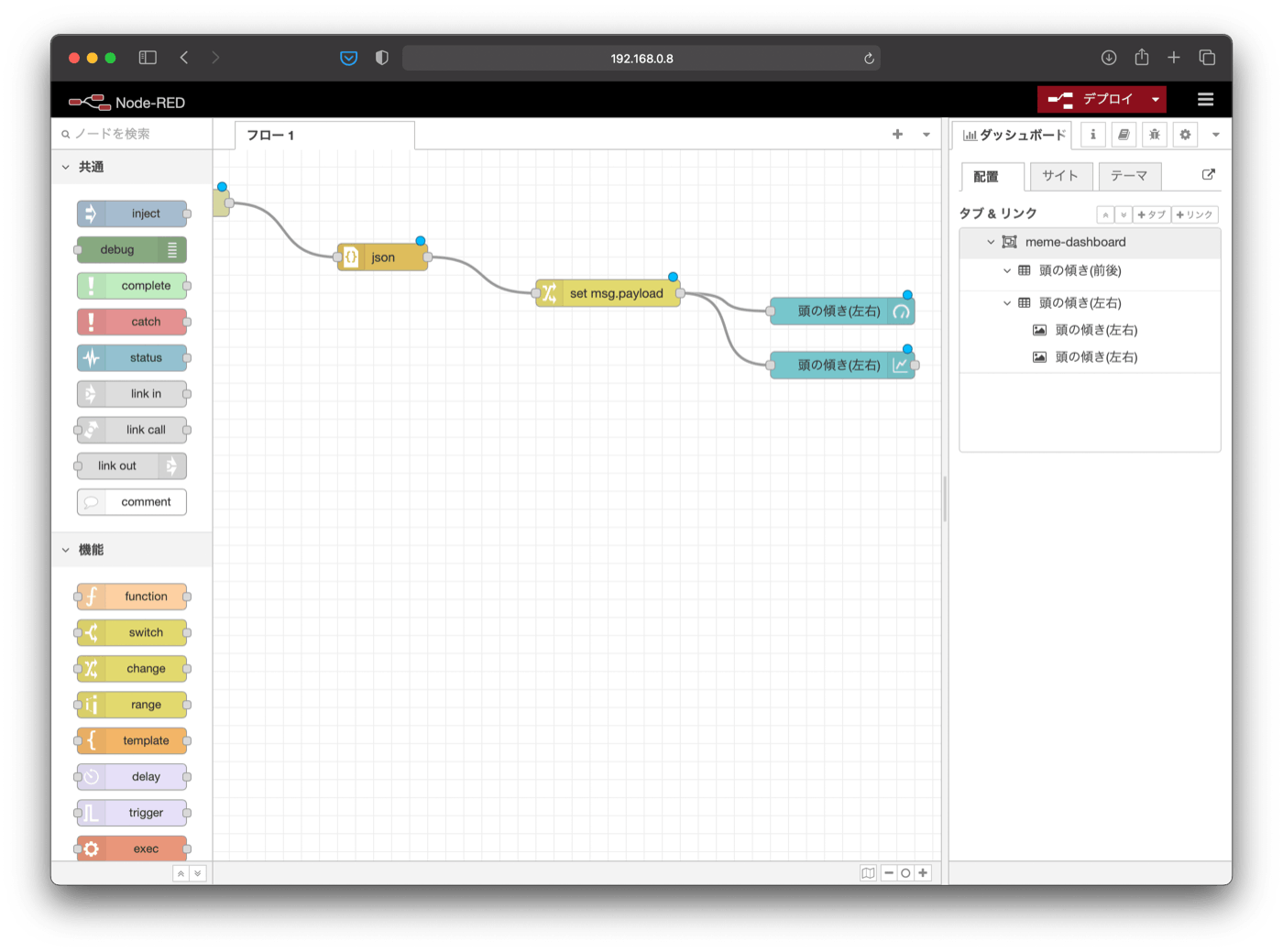Add a new dashboard タブ
Screen dimensions: 1283x952
pos(1152,214)
